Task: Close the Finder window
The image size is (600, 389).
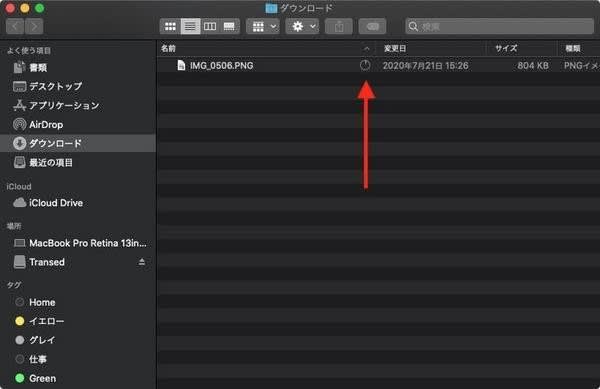Action: tap(10, 8)
